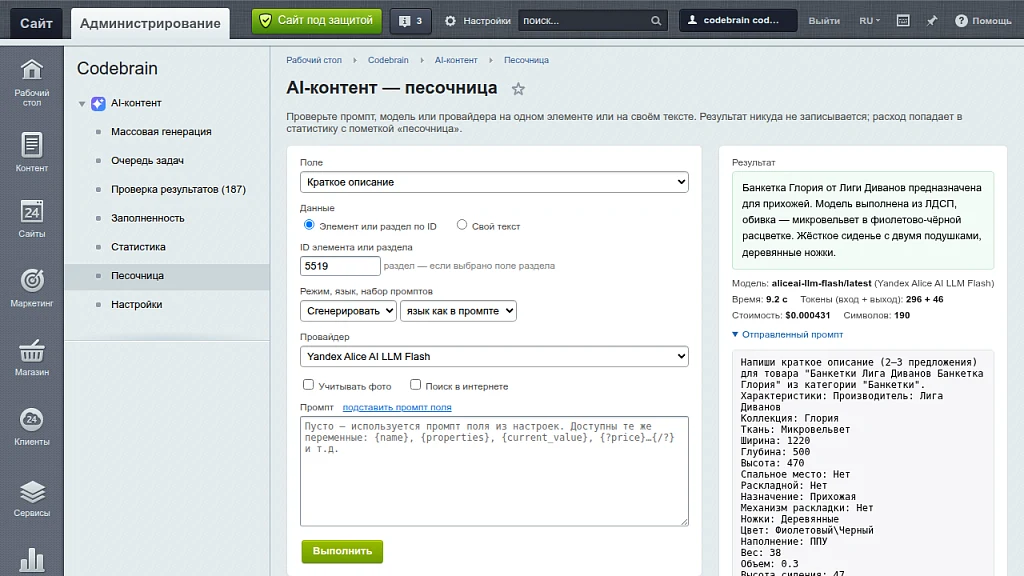This screenshot has height=576, width=1024.
Task: Enable the 'Поиск в интернете' checkbox
Action: [x=415, y=385]
